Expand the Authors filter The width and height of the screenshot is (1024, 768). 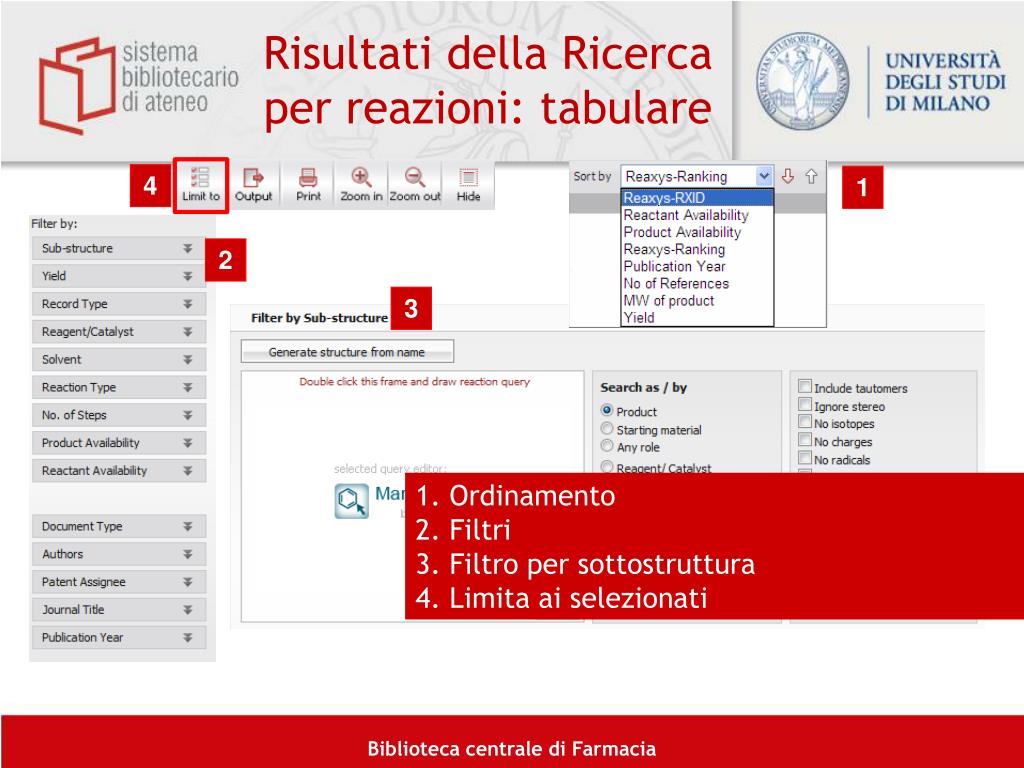[x=119, y=554]
